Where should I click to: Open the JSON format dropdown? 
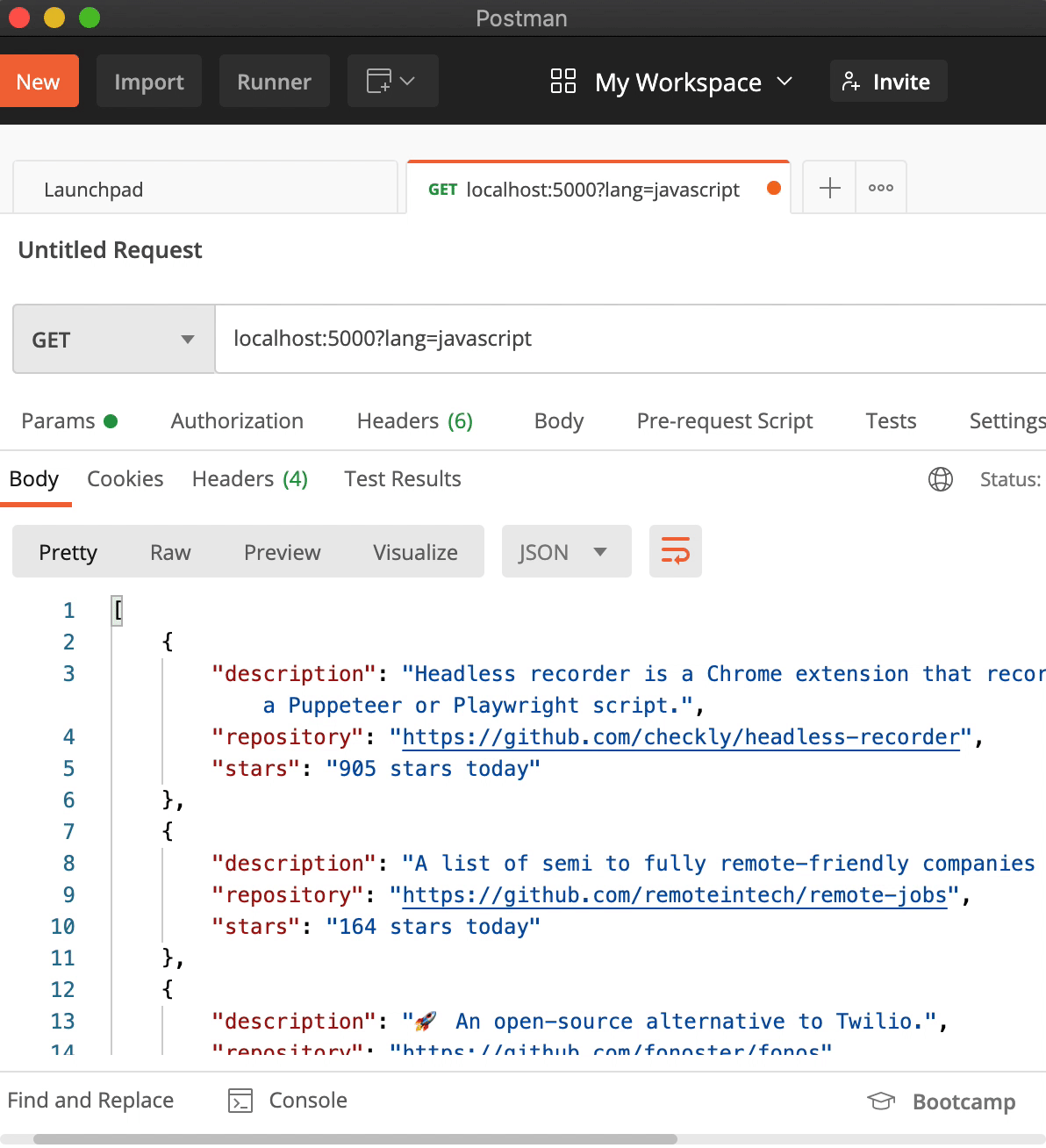566,551
